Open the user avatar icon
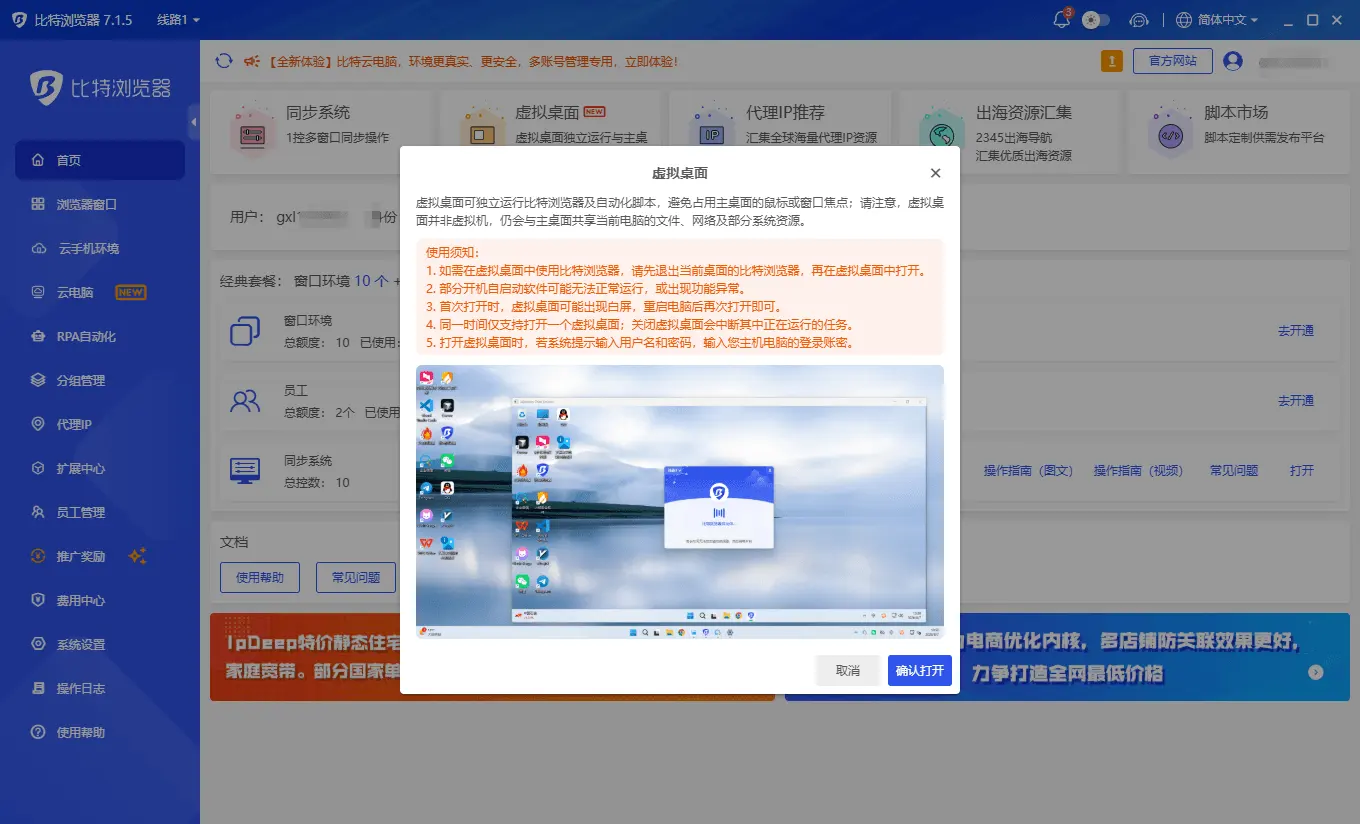The image size is (1360, 824). 1233,61
